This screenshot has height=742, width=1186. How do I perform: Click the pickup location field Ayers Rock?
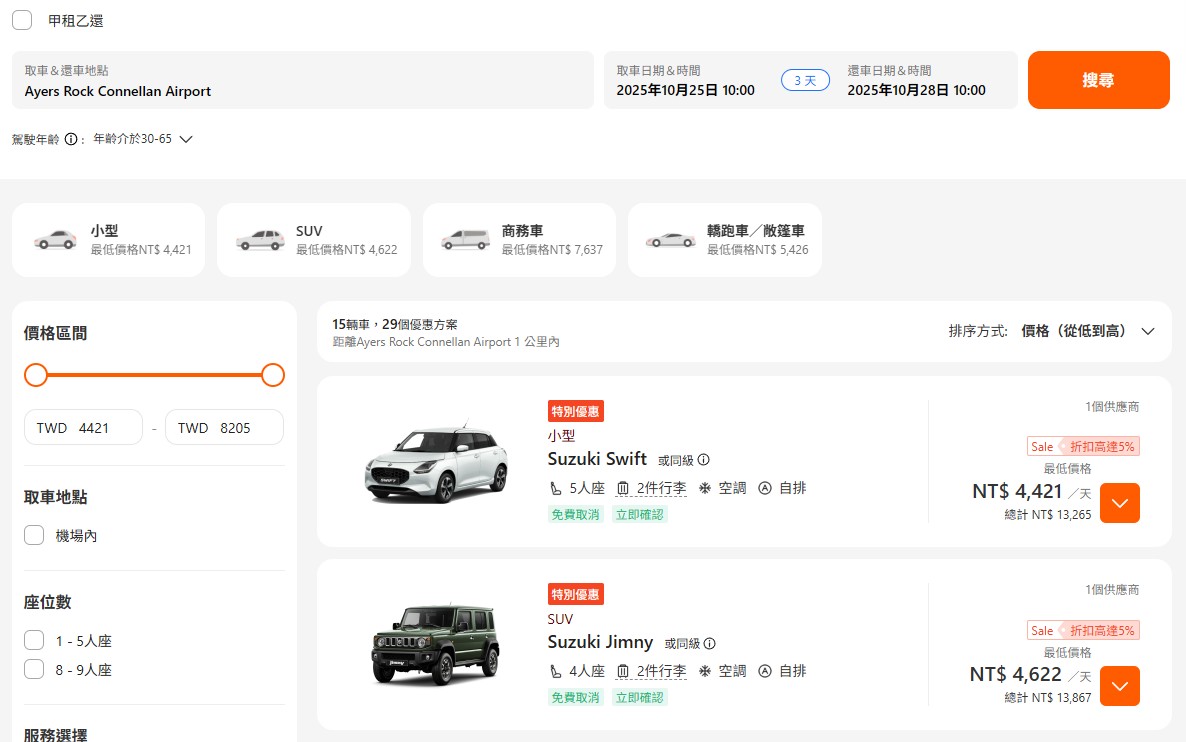302,81
